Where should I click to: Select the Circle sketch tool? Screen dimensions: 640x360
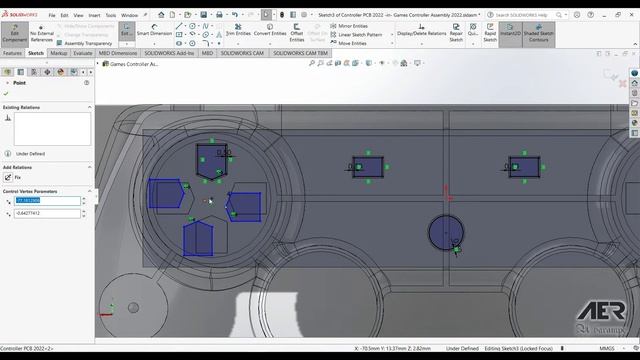[192, 26]
